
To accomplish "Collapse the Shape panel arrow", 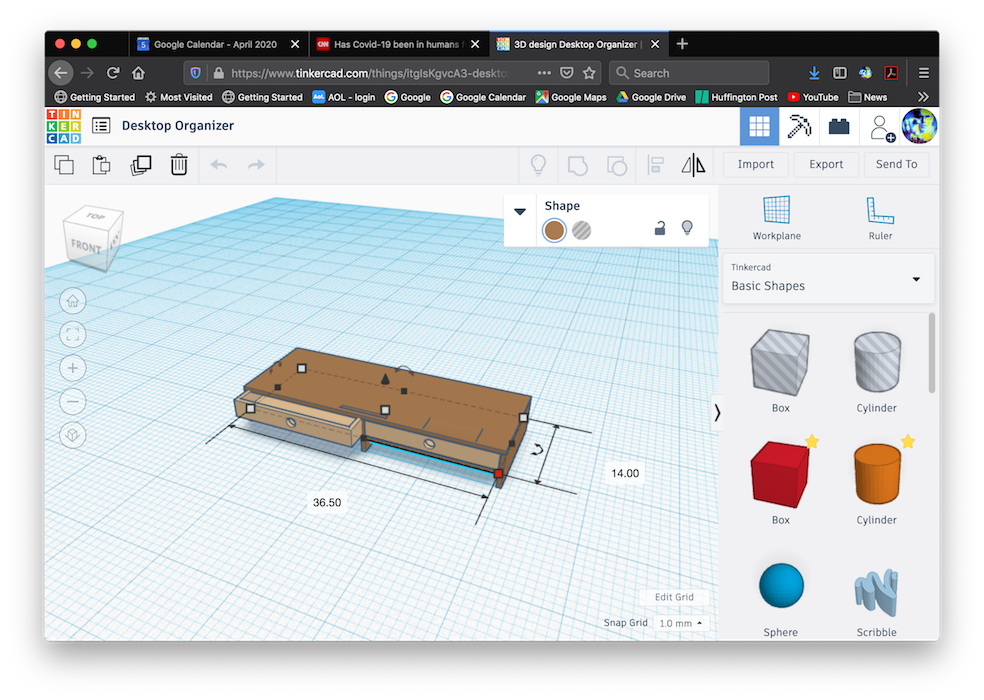I will 520,212.
